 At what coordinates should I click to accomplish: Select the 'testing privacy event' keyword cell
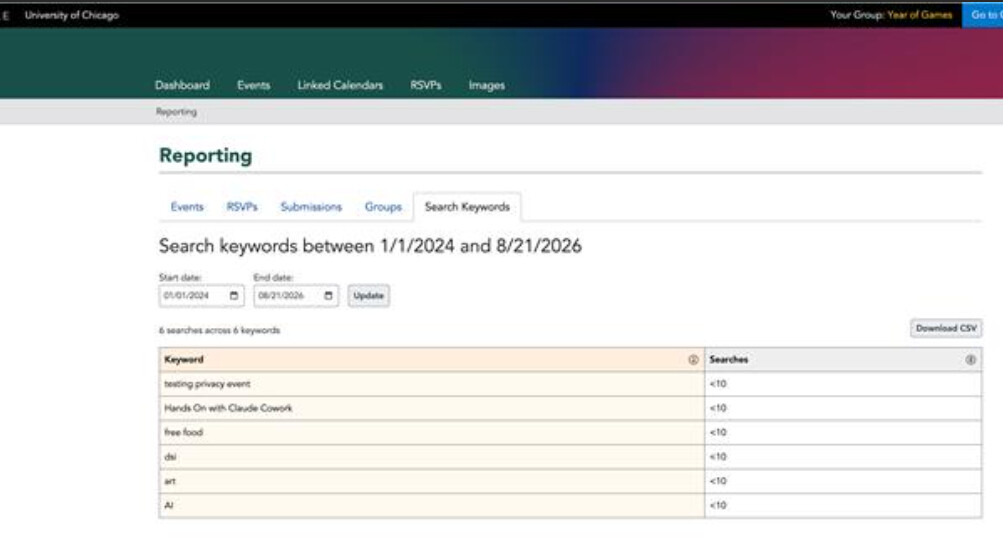click(432, 384)
